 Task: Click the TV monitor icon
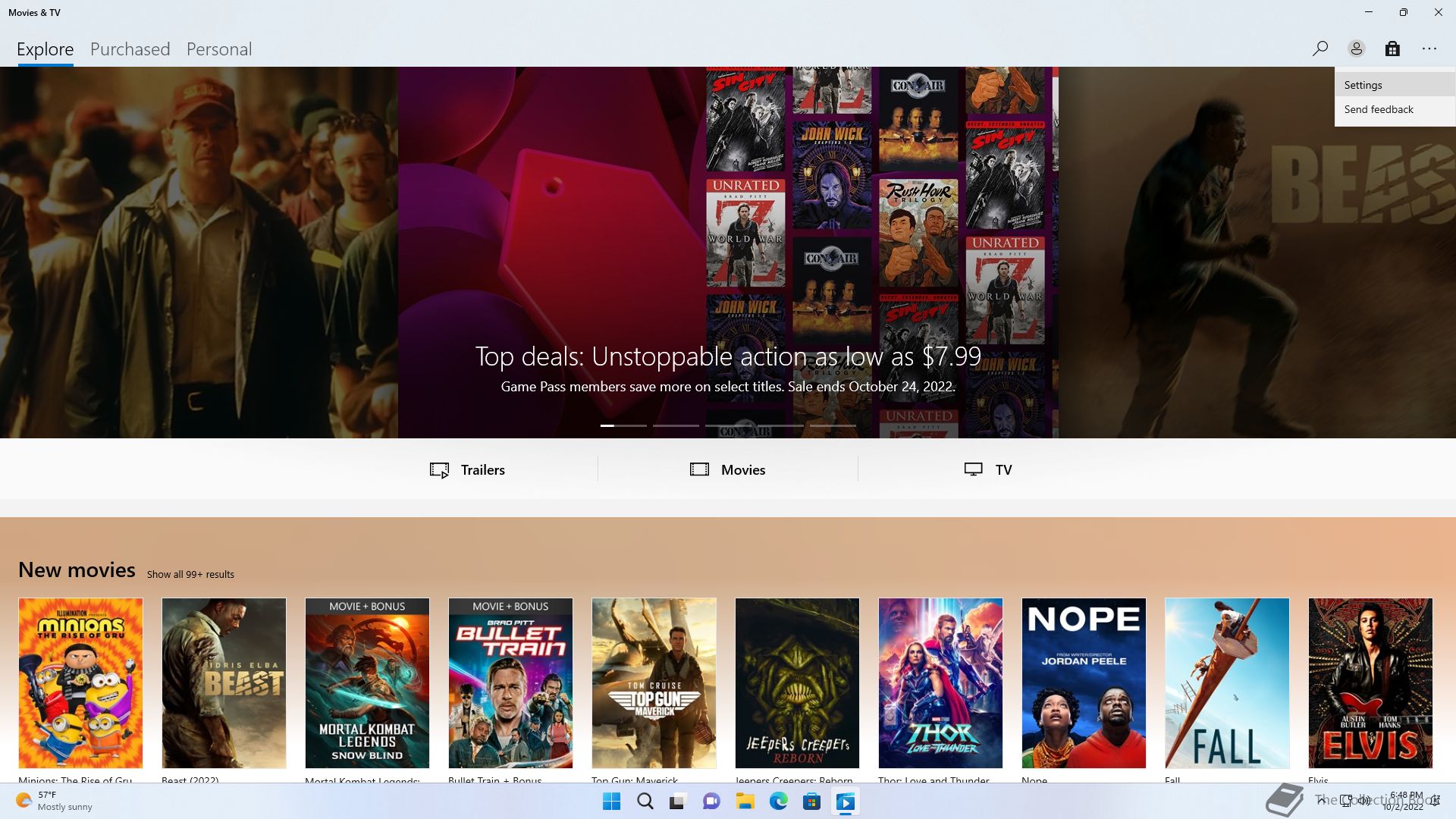pyautogui.click(x=973, y=469)
